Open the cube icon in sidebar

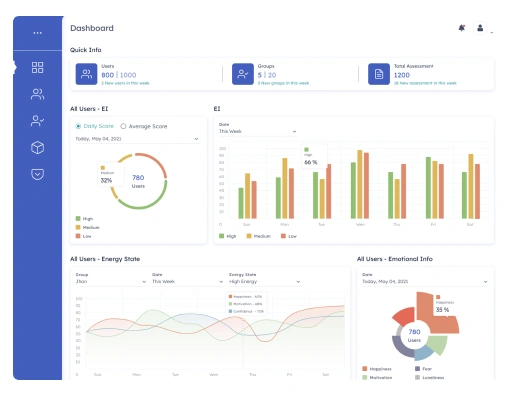pos(37,147)
